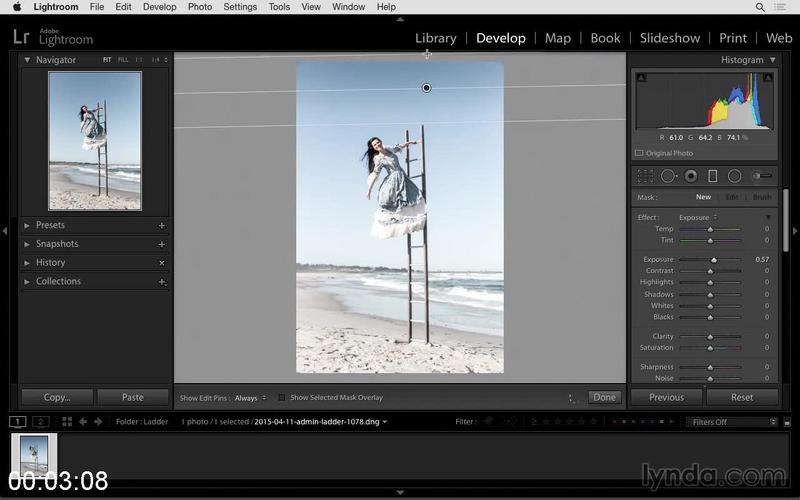Select New in the Mask row
Viewport: 800px width, 500px height.
(703, 197)
